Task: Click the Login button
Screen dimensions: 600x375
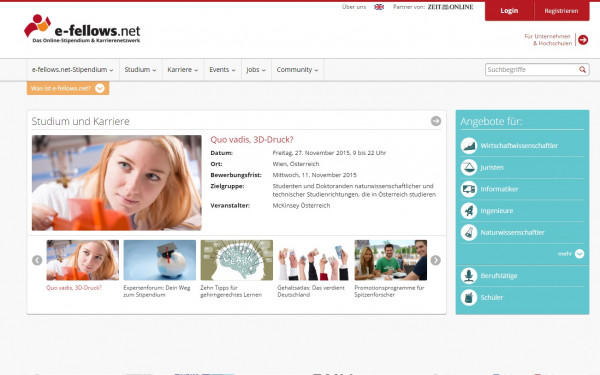Action: 509,11
